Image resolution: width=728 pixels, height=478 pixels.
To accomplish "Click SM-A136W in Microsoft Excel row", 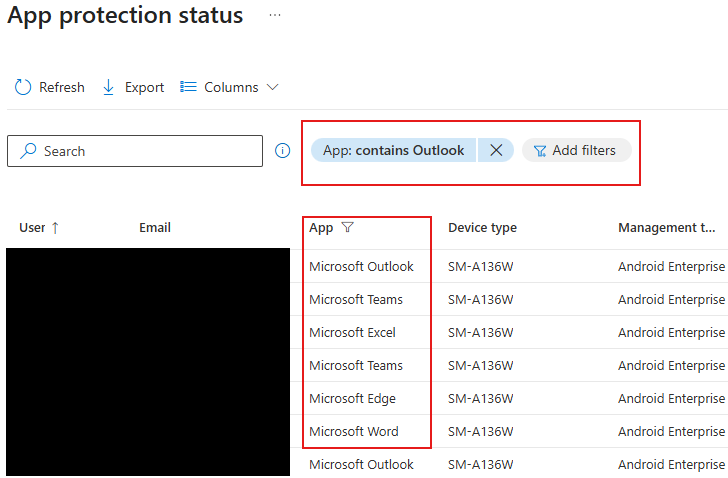I will pos(481,333).
